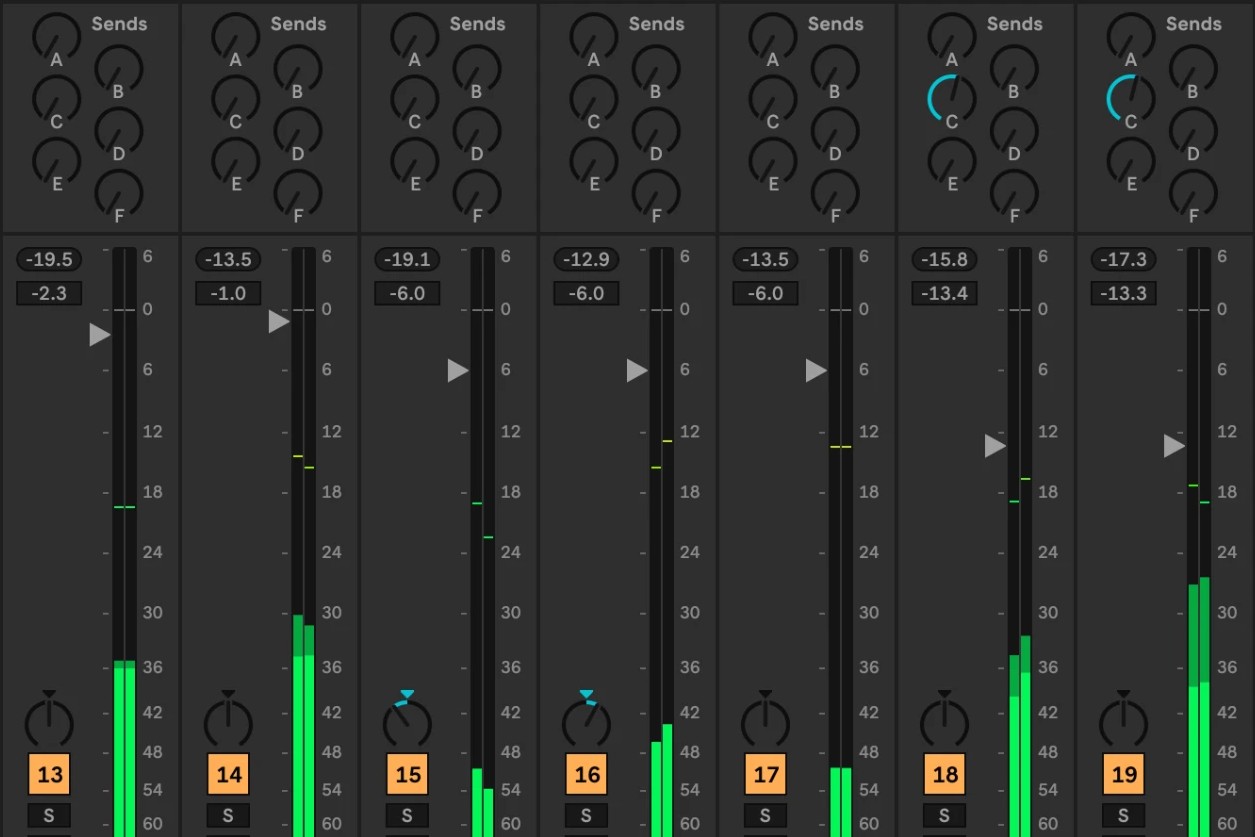
Task: Click Send E knob on track 19
Action: point(1131,160)
